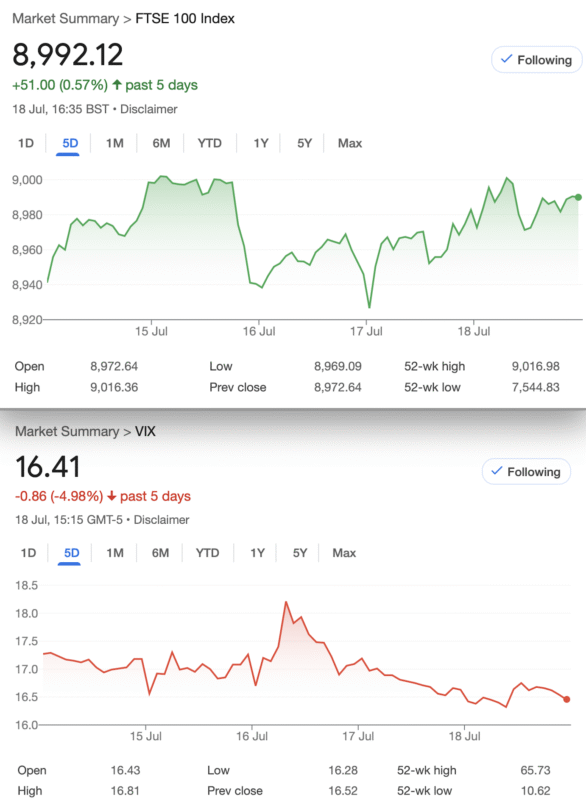The height and width of the screenshot is (800, 586).
Task: Click VIX Low value 16.28
Action: 343,770
